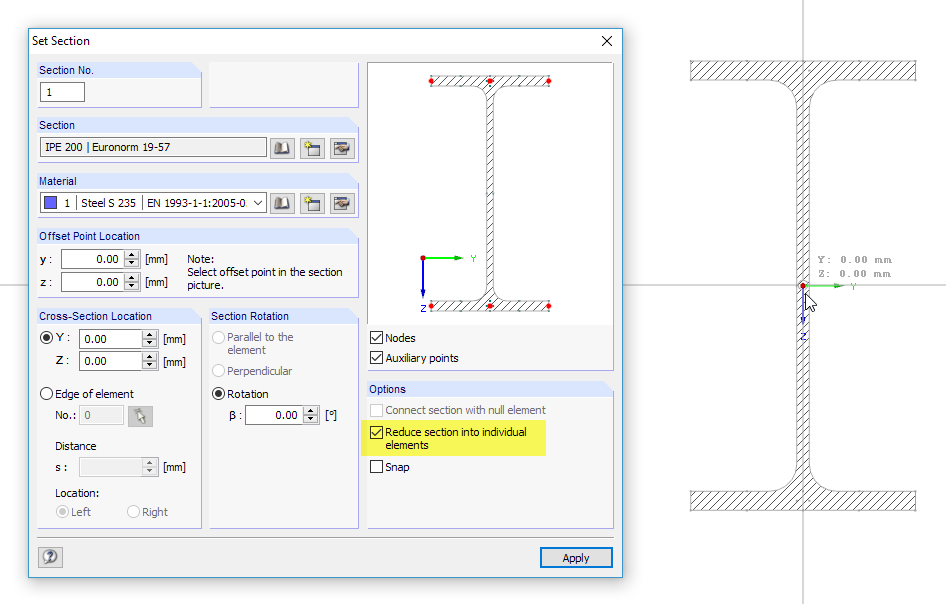Image resolution: width=946 pixels, height=604 pixels.
Task: Click the blue material color swatch
Action: point(51,203)
